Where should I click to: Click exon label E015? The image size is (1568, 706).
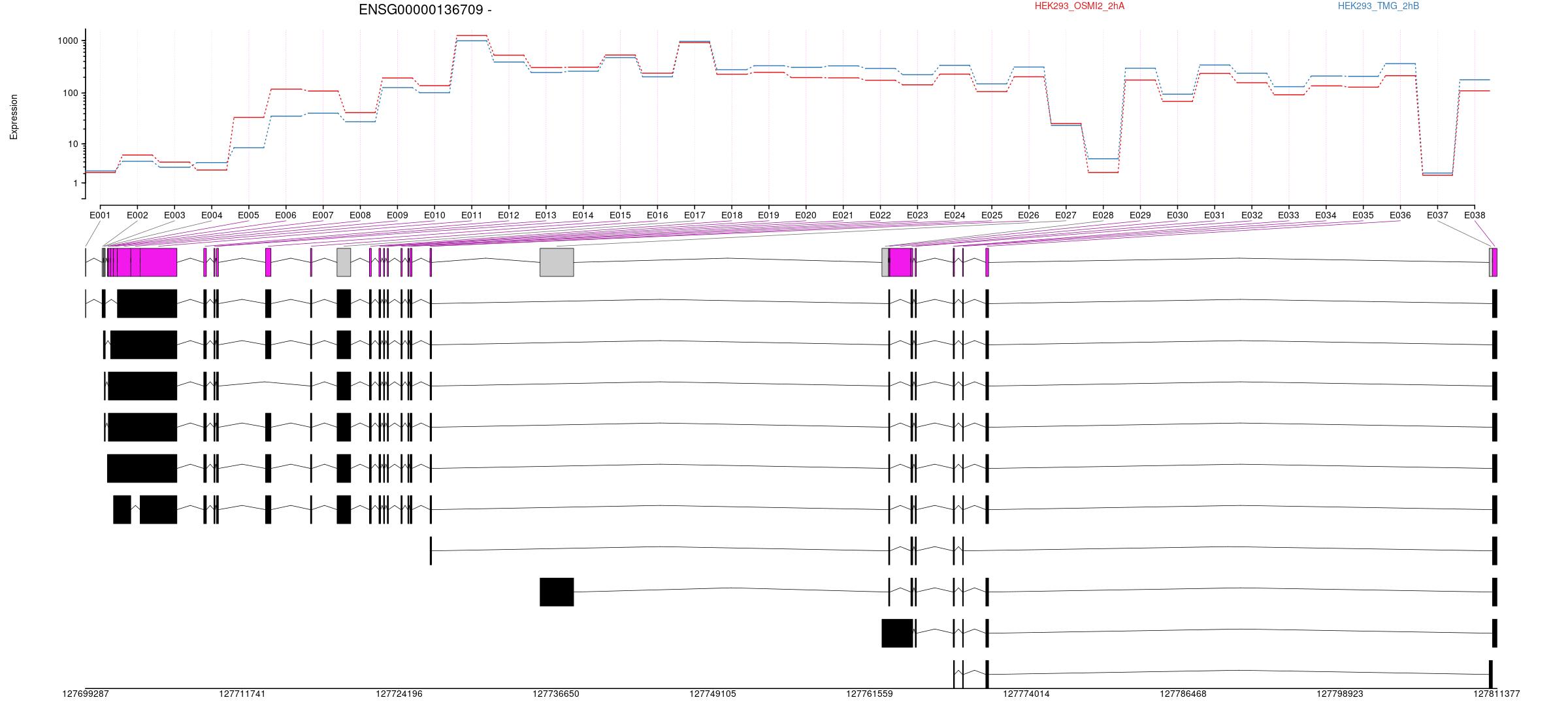pos(620,215)
